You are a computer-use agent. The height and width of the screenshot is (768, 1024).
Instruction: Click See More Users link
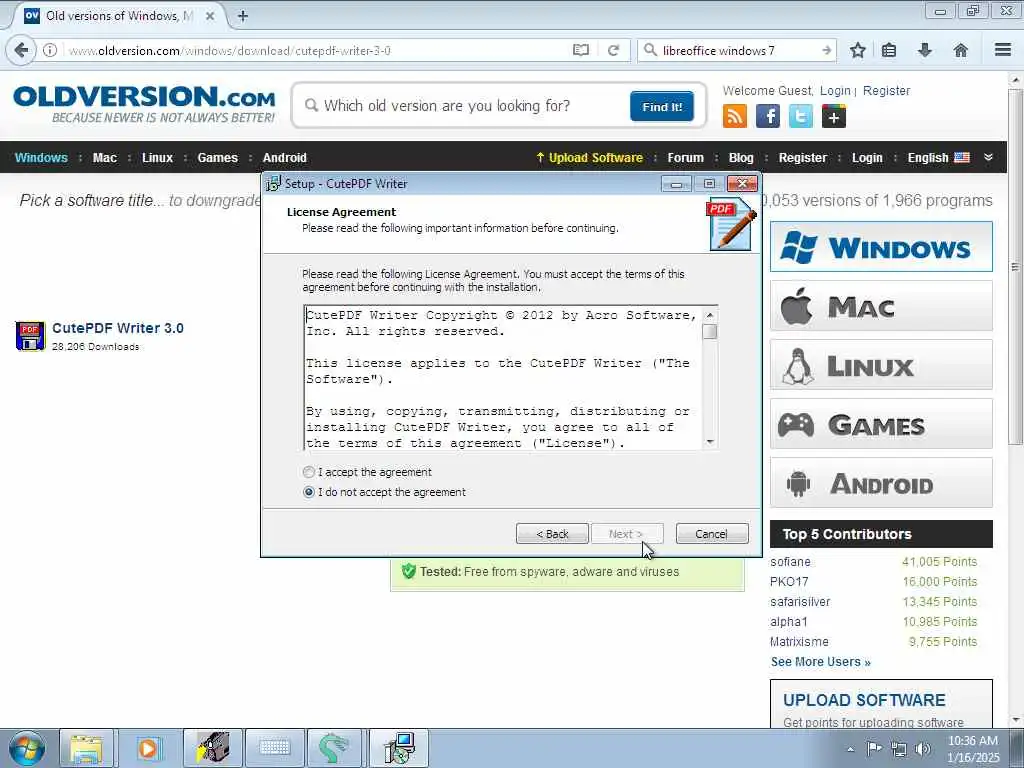pos(820,662)
